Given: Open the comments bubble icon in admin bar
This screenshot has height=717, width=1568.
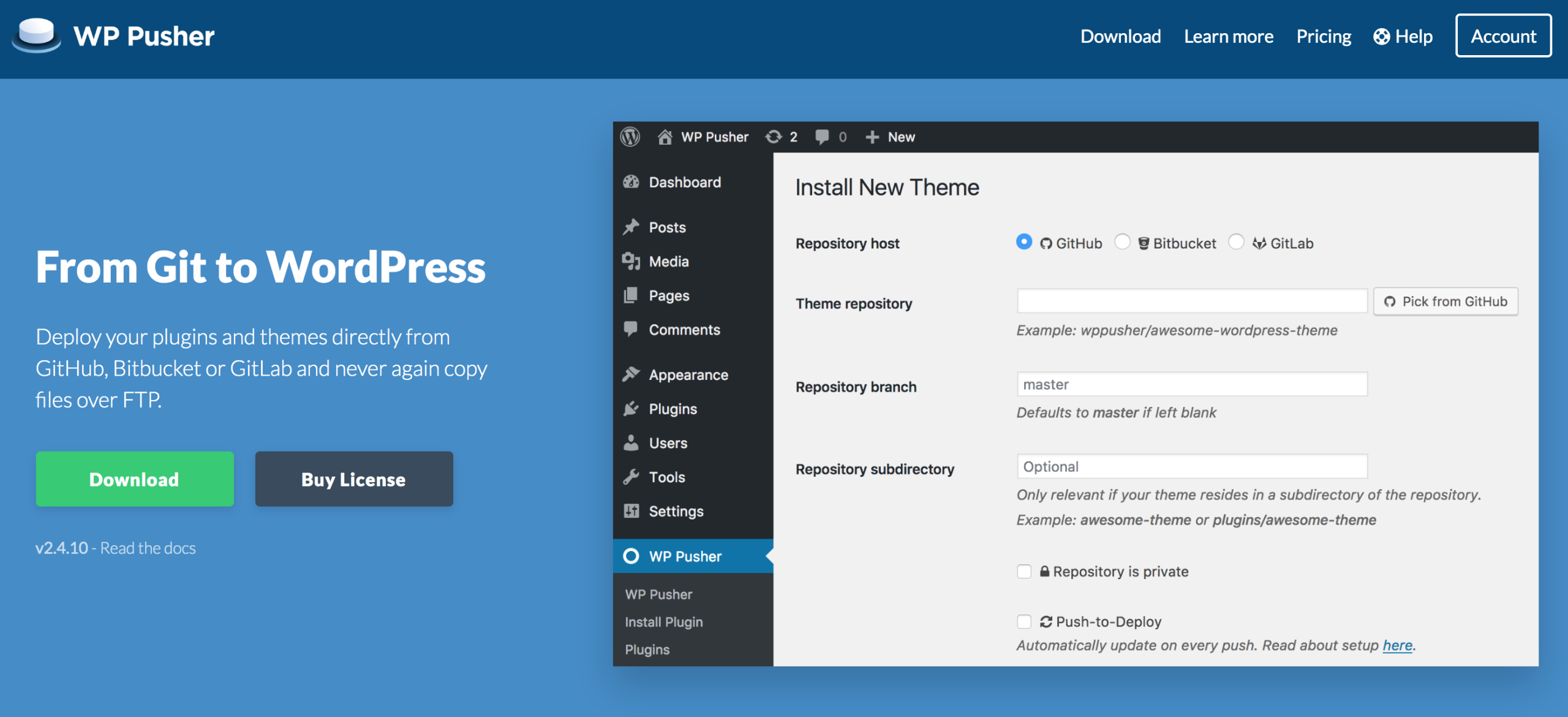Looking at the screenshot, I should click(x=822, y=137).
